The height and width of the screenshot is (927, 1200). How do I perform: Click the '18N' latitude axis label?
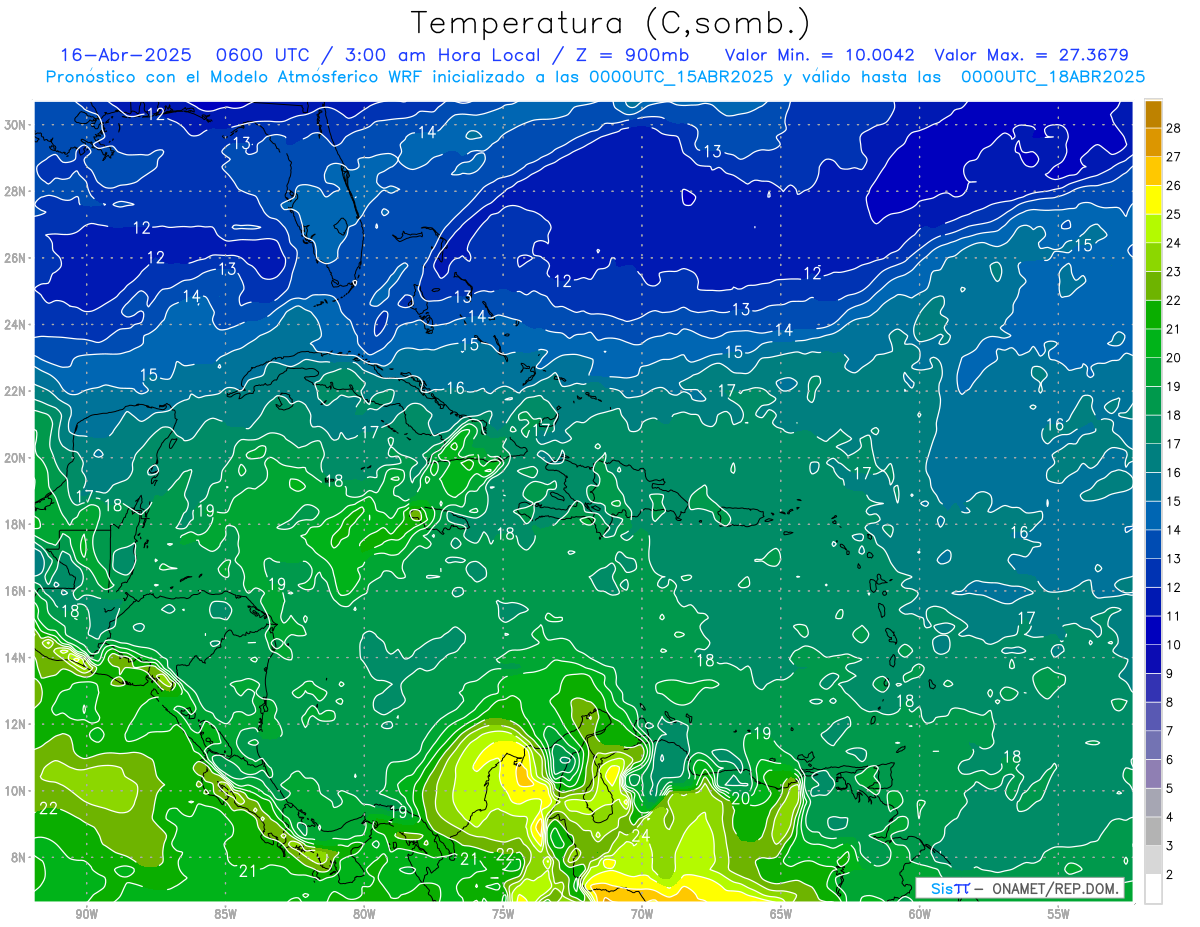coord(15,524)
